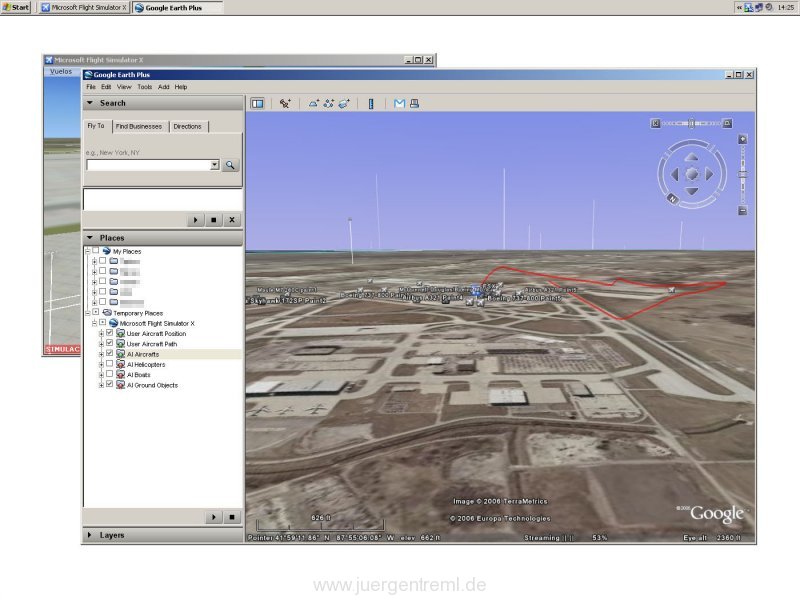Stop the search results tour
The width and height of the screenshot is (800, 600).
point(213,220)
